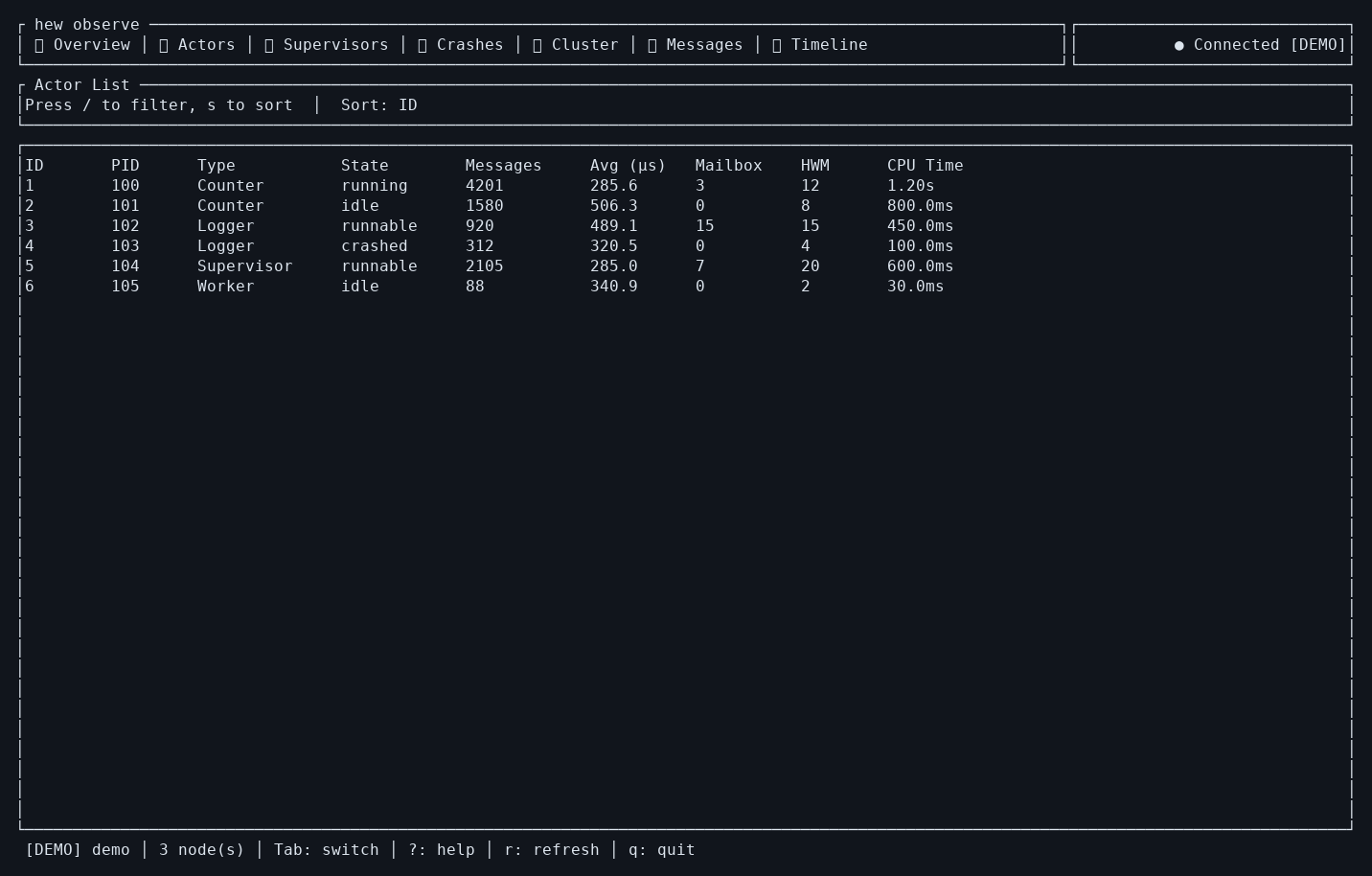Click the State column header
Viewport: 1372px width, 876px height.
365,166
